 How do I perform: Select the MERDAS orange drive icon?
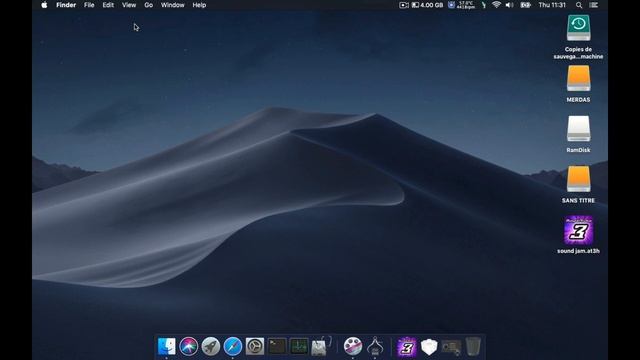tap(578, 78)
